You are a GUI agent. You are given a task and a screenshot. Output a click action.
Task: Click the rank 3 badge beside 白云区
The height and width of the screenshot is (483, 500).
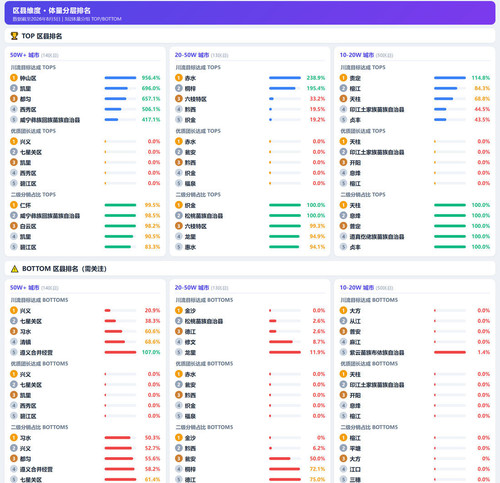[x=14, y=226]
